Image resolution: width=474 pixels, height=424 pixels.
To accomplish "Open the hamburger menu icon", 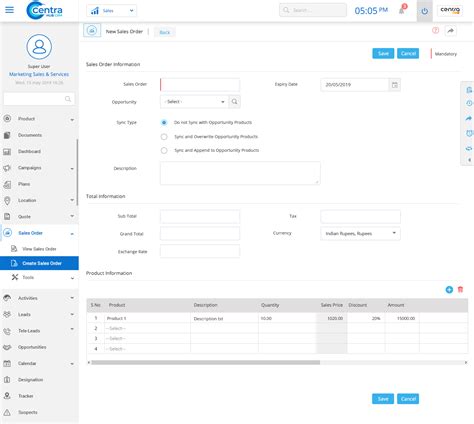I will click(x=9, y=10).
